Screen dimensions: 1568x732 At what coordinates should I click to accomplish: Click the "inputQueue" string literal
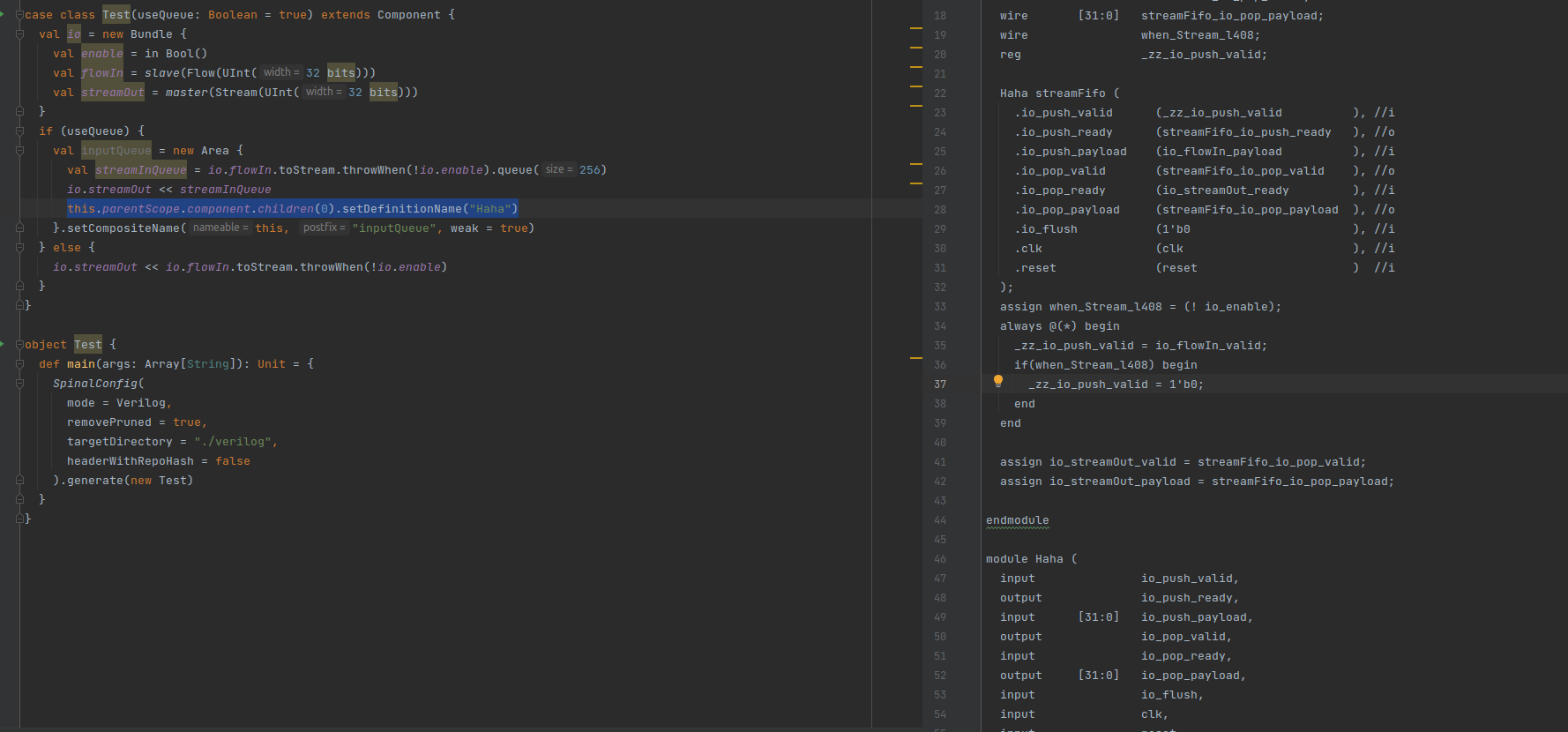[x=394, y=228]
